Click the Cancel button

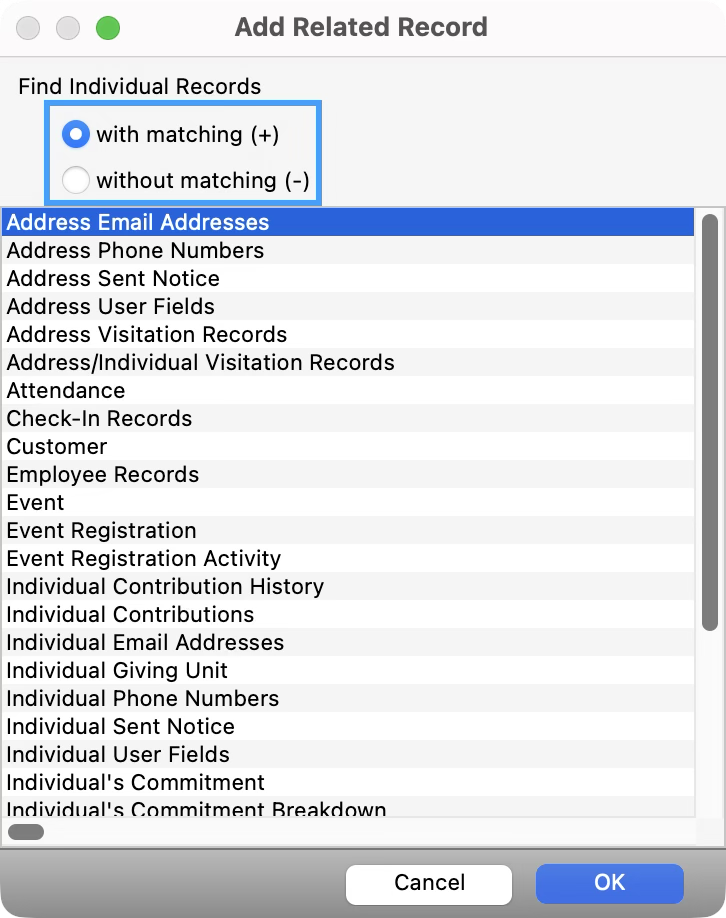pyautogui.click(x=429, y=883)
